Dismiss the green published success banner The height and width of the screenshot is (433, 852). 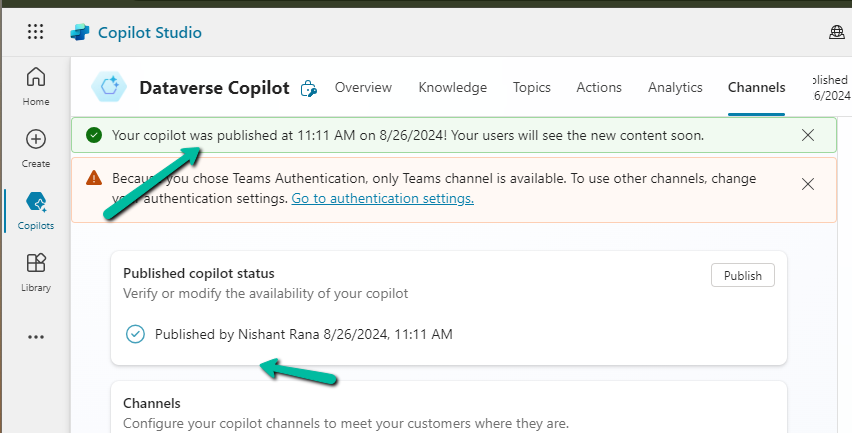pos(808,135)
